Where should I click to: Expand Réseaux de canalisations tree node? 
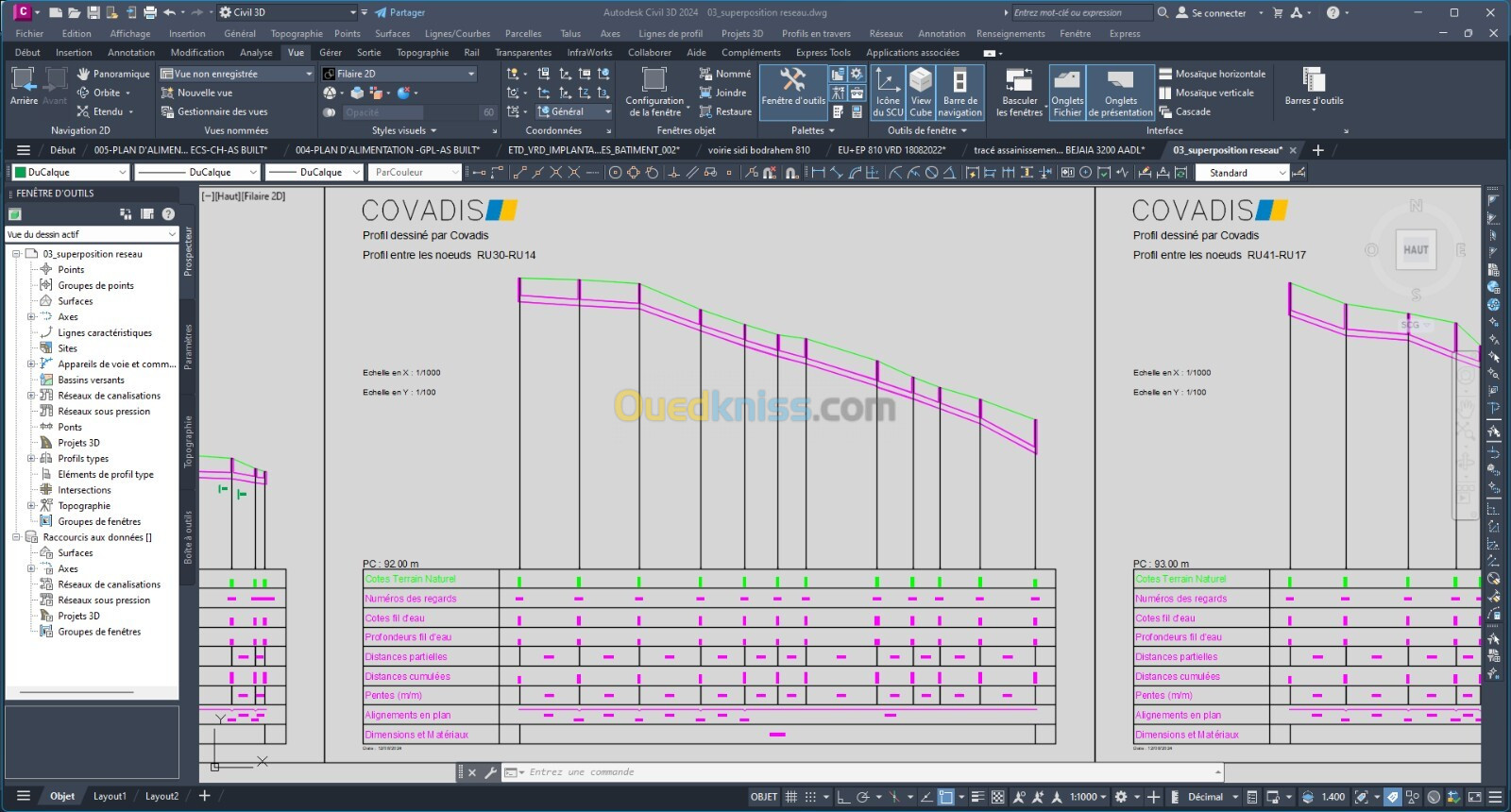(30, 396)
